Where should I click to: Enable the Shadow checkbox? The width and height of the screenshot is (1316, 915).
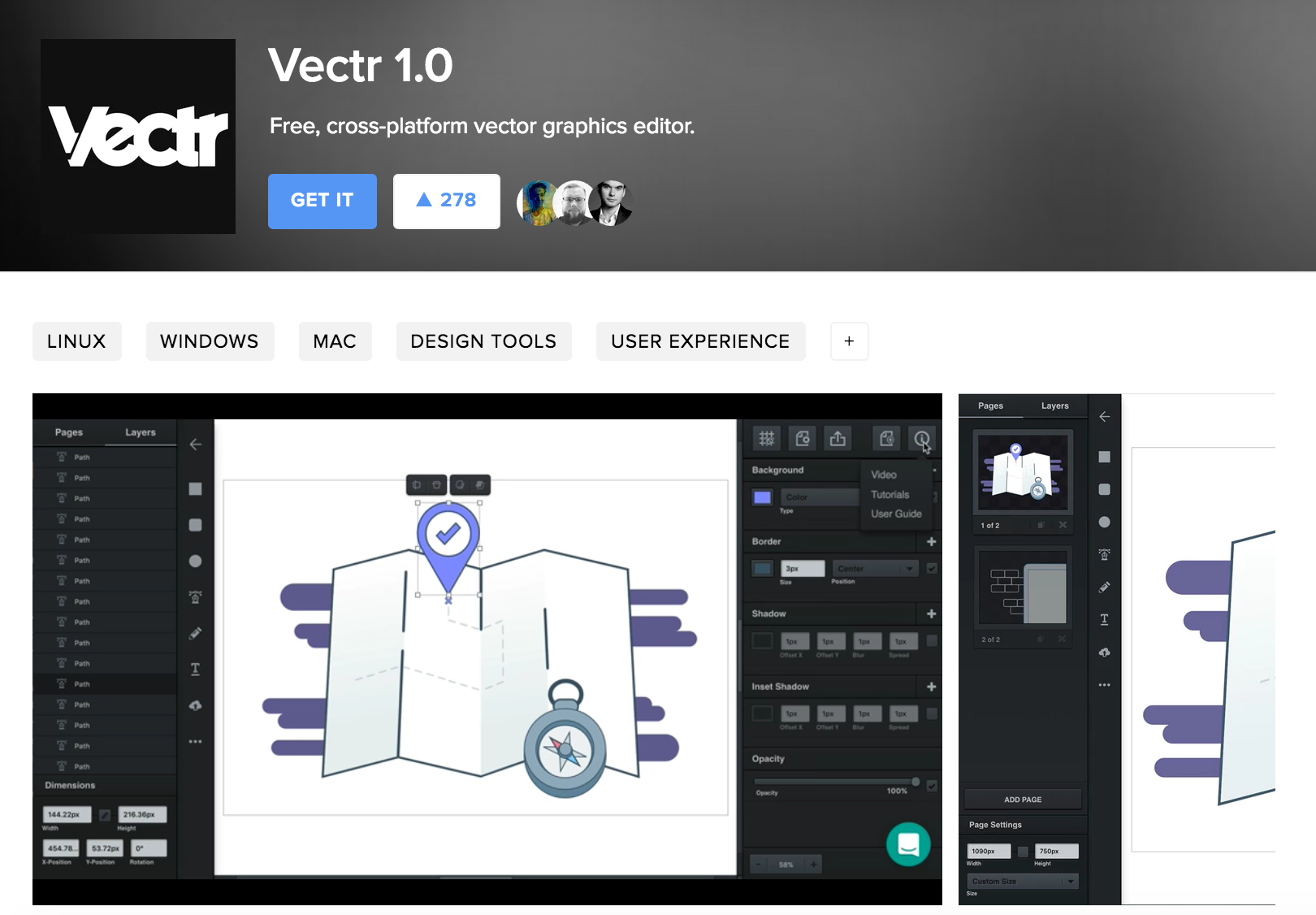pos(932,640)
